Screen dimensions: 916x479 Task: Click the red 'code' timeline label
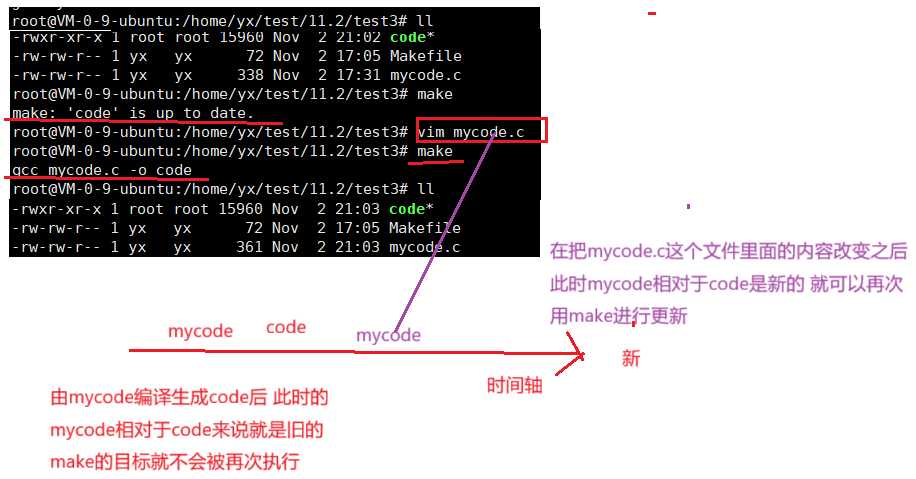[286, 327]
